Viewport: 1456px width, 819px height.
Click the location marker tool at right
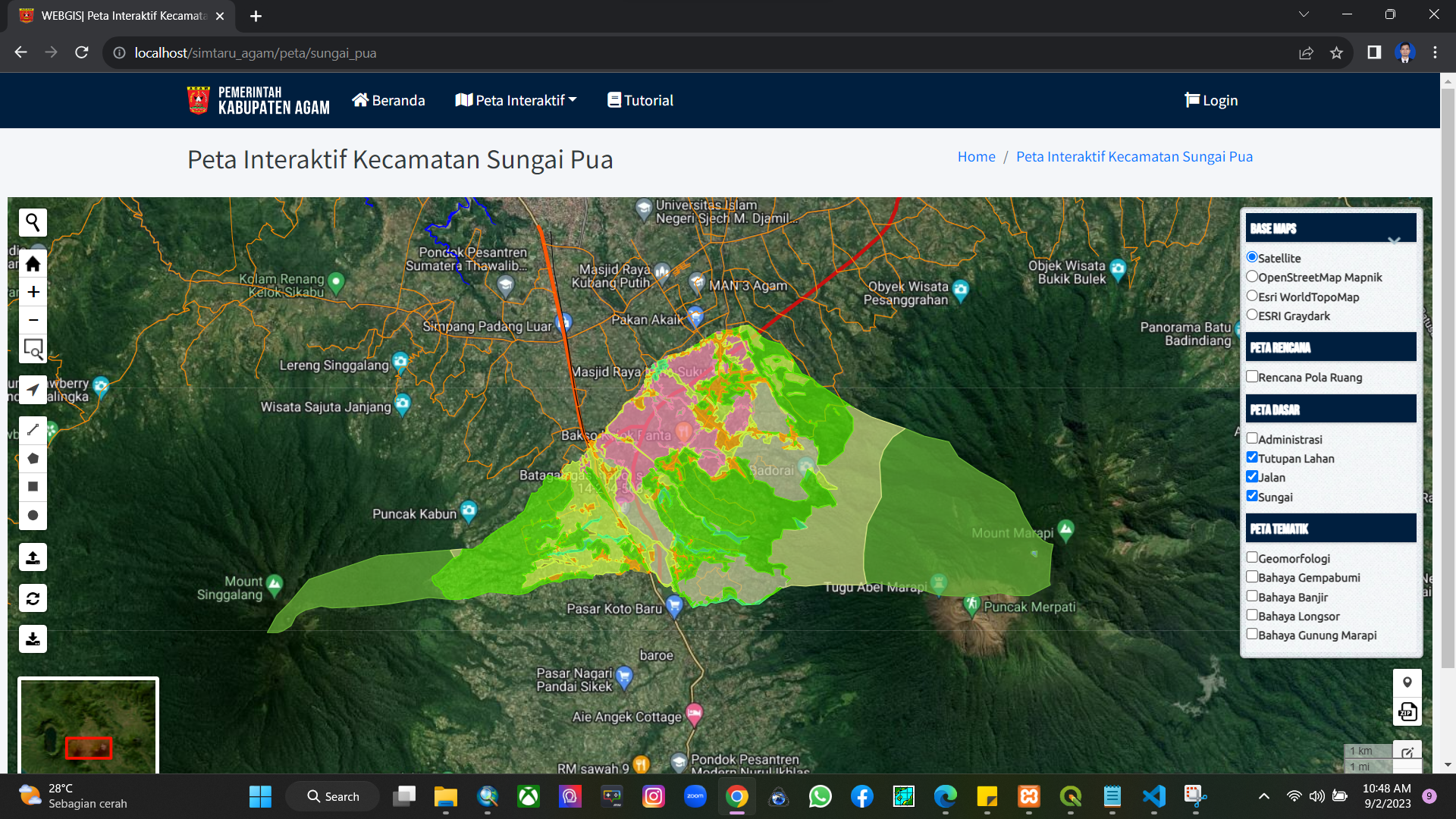click(1407, 682)
